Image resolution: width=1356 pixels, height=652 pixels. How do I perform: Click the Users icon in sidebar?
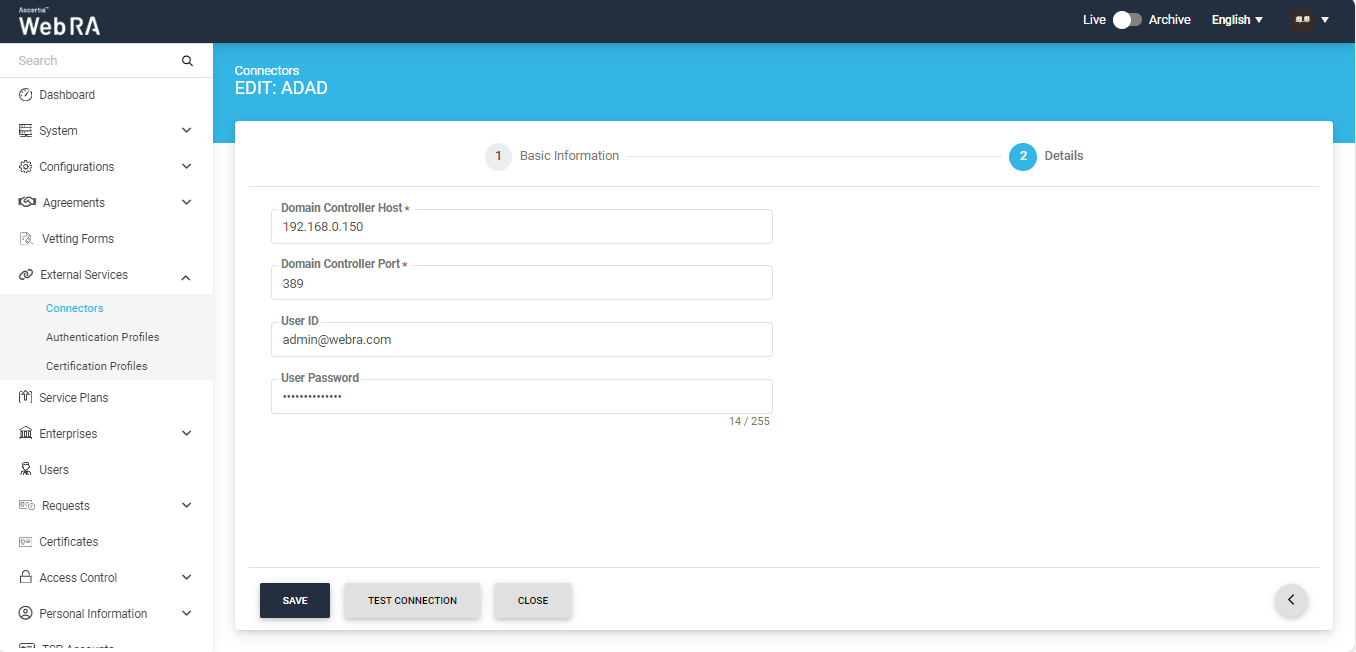point(26,470)
